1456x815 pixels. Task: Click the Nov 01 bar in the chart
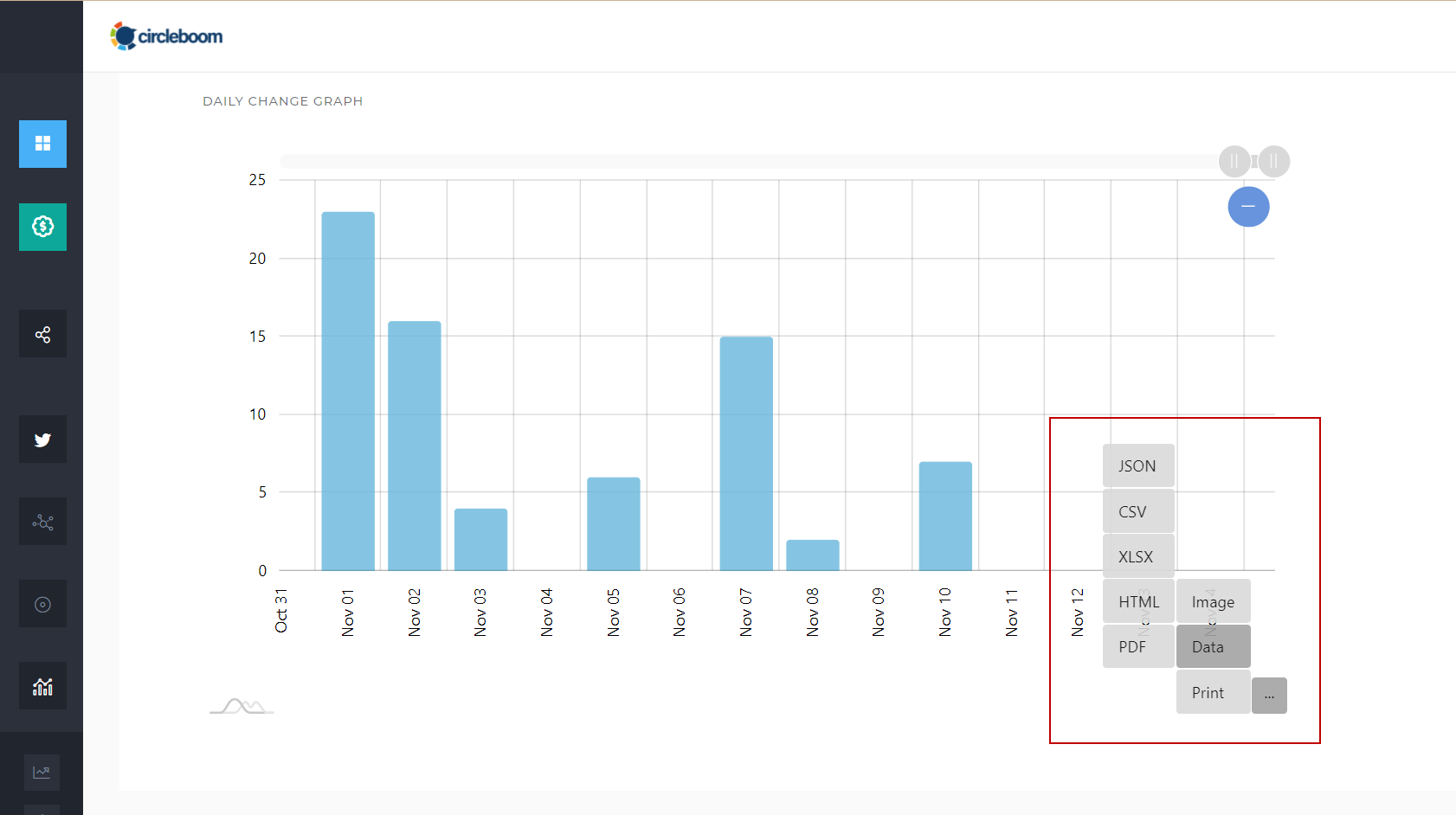[x=347, y=389]
